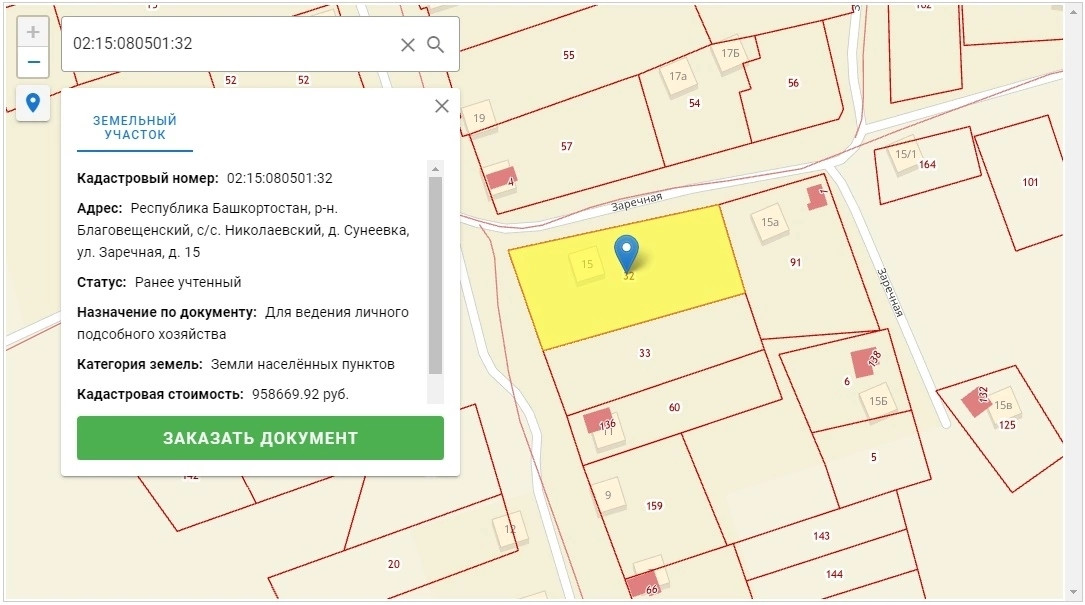Click building 19 on the map
This screenshot has width=1085, height=605.
479,118
